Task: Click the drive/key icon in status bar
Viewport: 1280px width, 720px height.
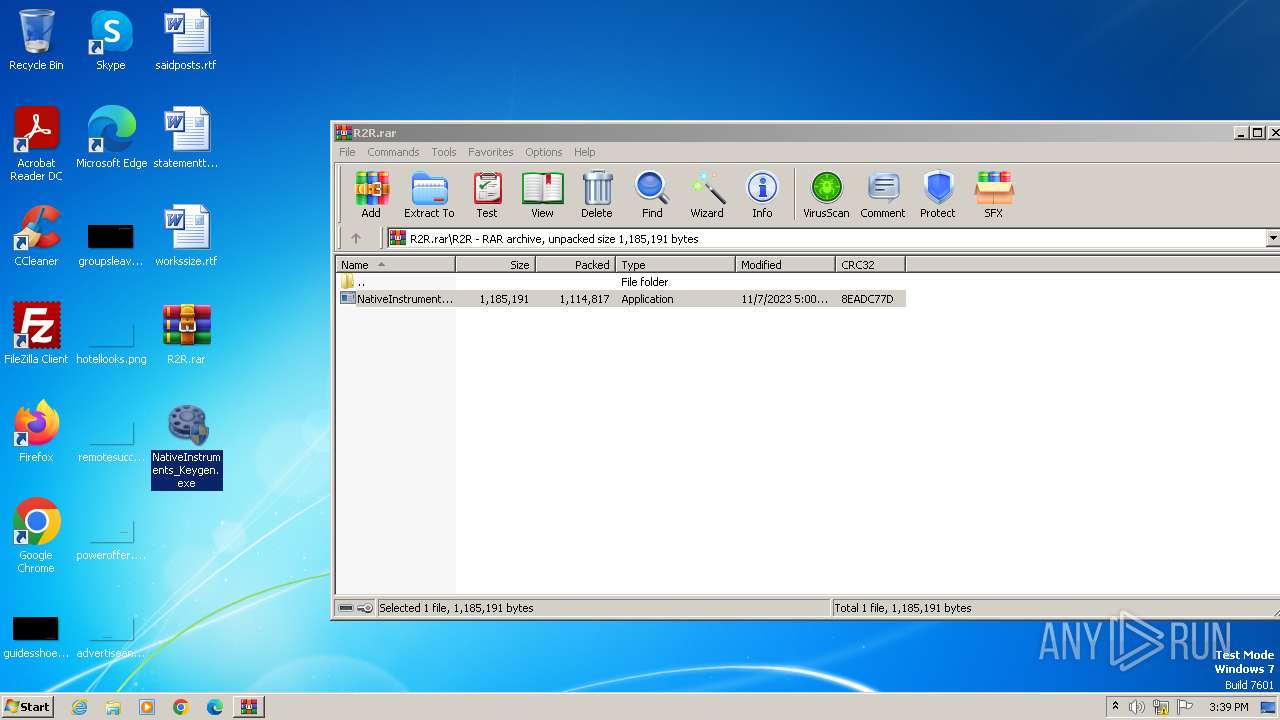Action: 355,608
